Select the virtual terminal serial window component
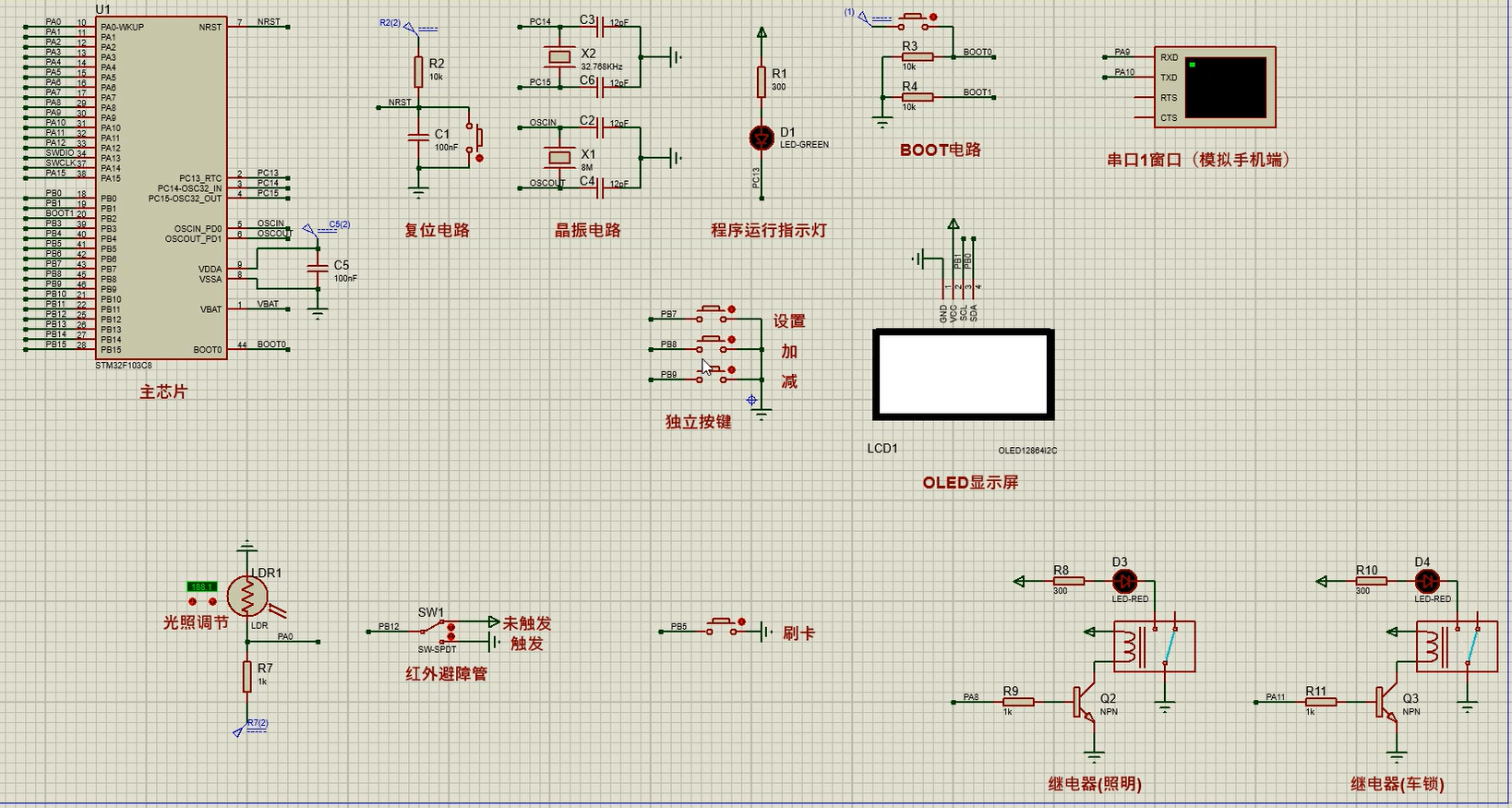 (x=1215, y=87)
